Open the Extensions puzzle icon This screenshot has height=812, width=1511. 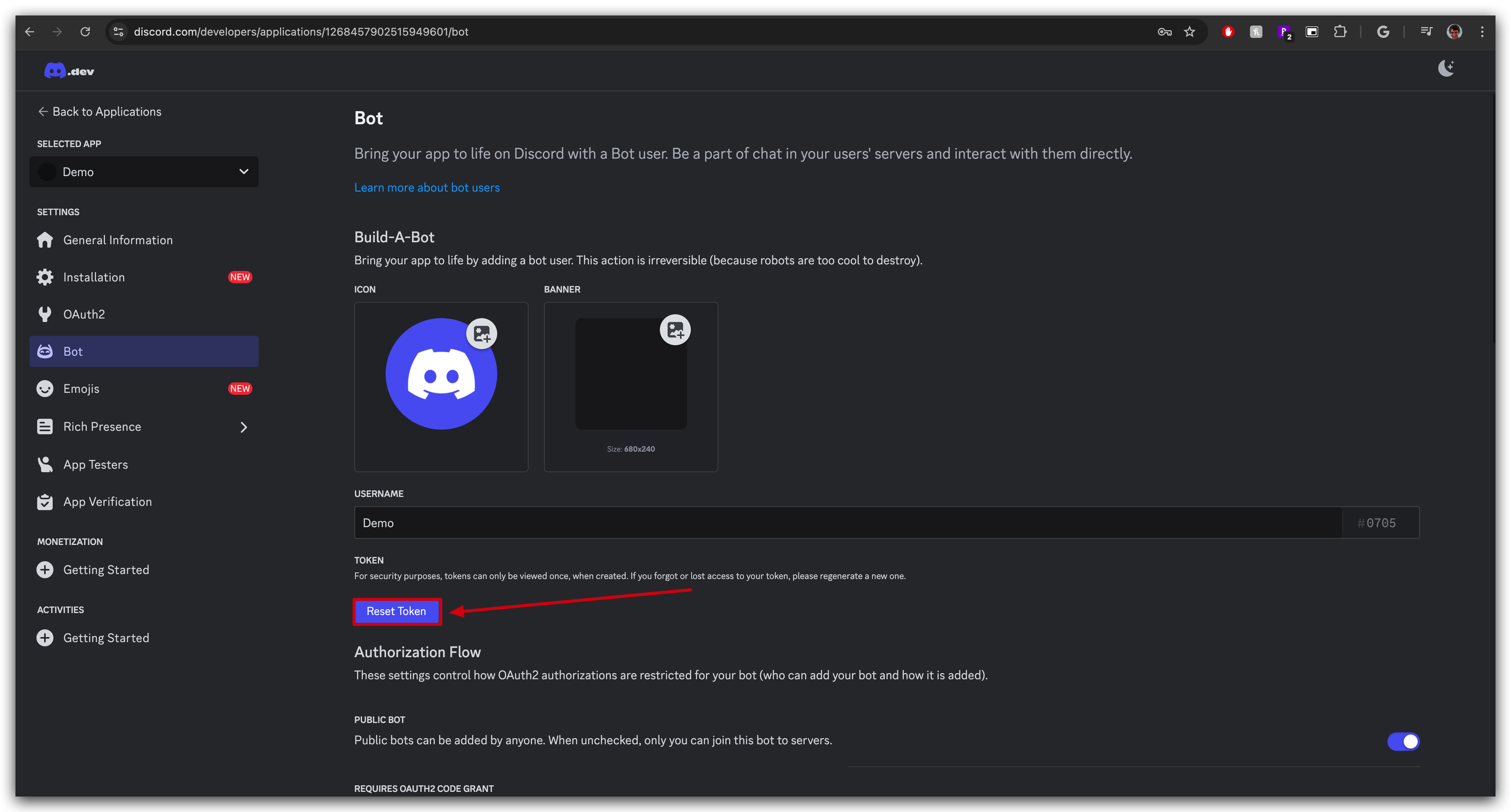tap(1340, 32)
